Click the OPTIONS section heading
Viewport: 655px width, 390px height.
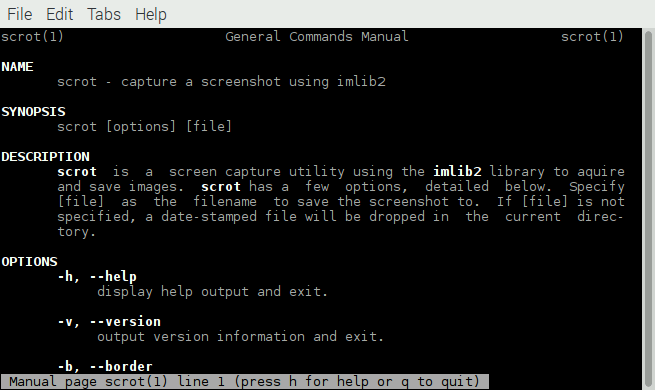pyautogui.click(x=29, y=262)
